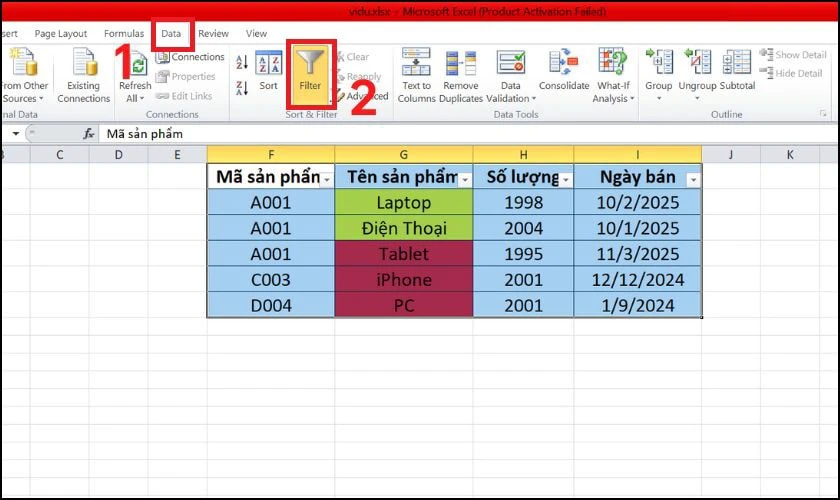
Task: Open the Outline dialog launcher
Action: [x=823, y=114]
